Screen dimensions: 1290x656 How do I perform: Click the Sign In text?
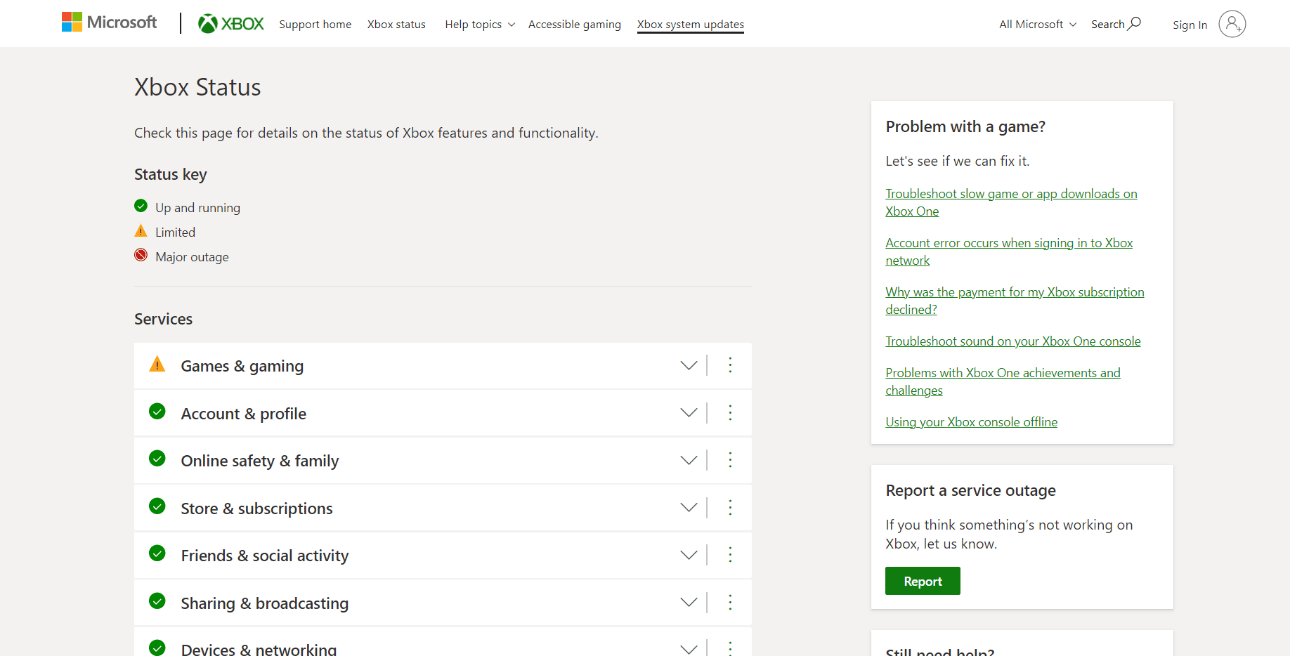1190,25
